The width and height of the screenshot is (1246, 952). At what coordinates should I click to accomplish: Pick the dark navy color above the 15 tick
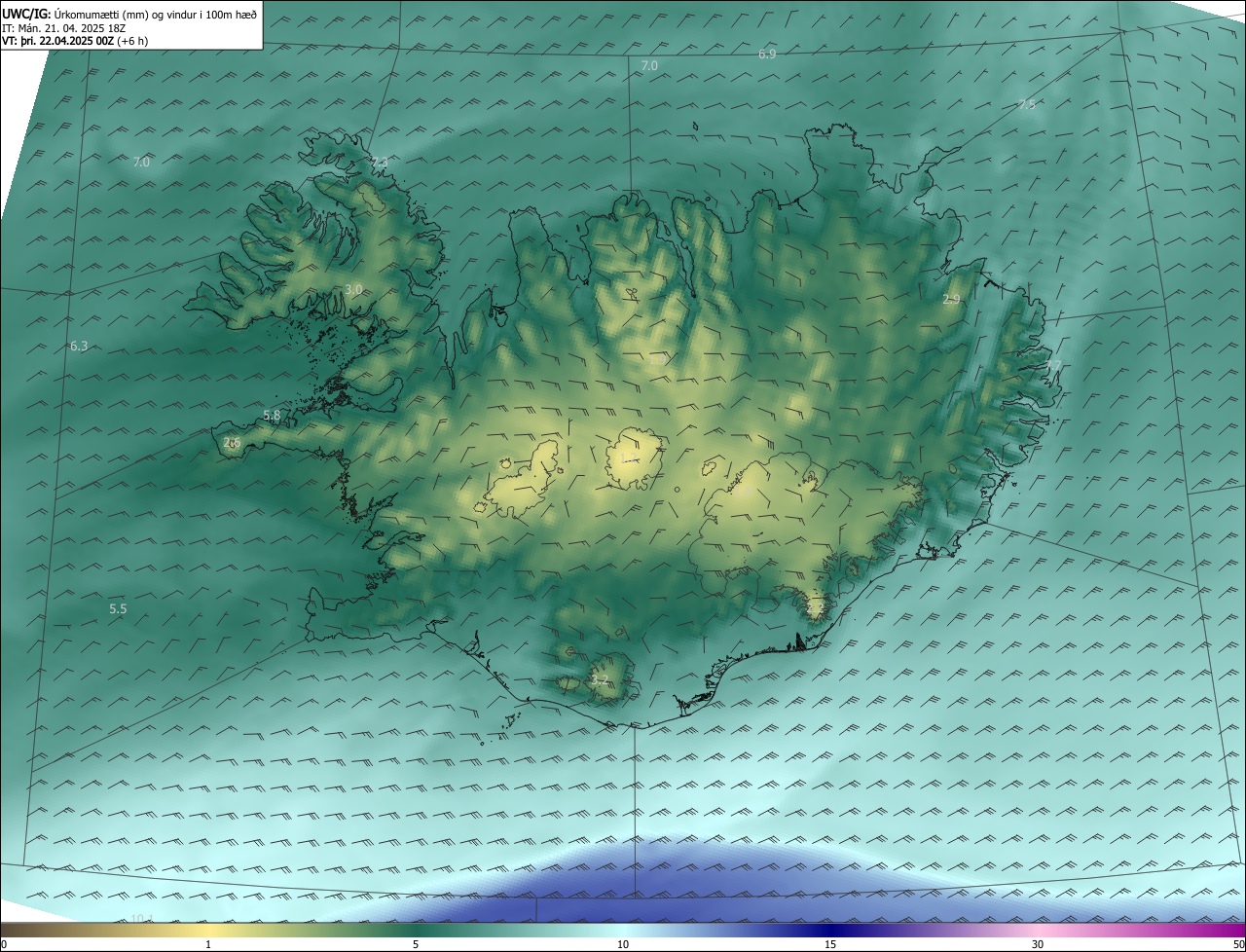[830, 930]
